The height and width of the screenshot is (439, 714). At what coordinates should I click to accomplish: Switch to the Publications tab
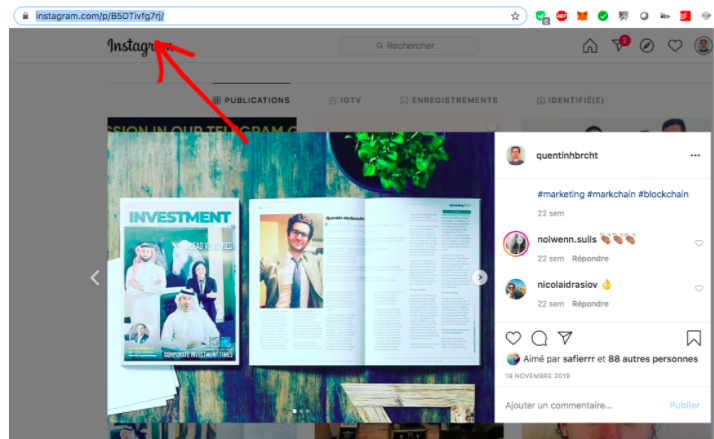(251, 100)
